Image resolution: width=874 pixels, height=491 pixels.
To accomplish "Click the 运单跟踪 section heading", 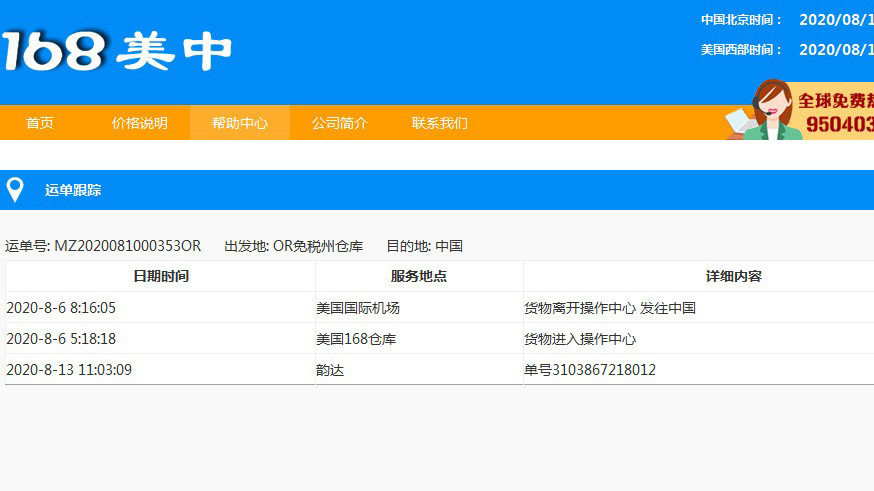I will tap(73, 190).
